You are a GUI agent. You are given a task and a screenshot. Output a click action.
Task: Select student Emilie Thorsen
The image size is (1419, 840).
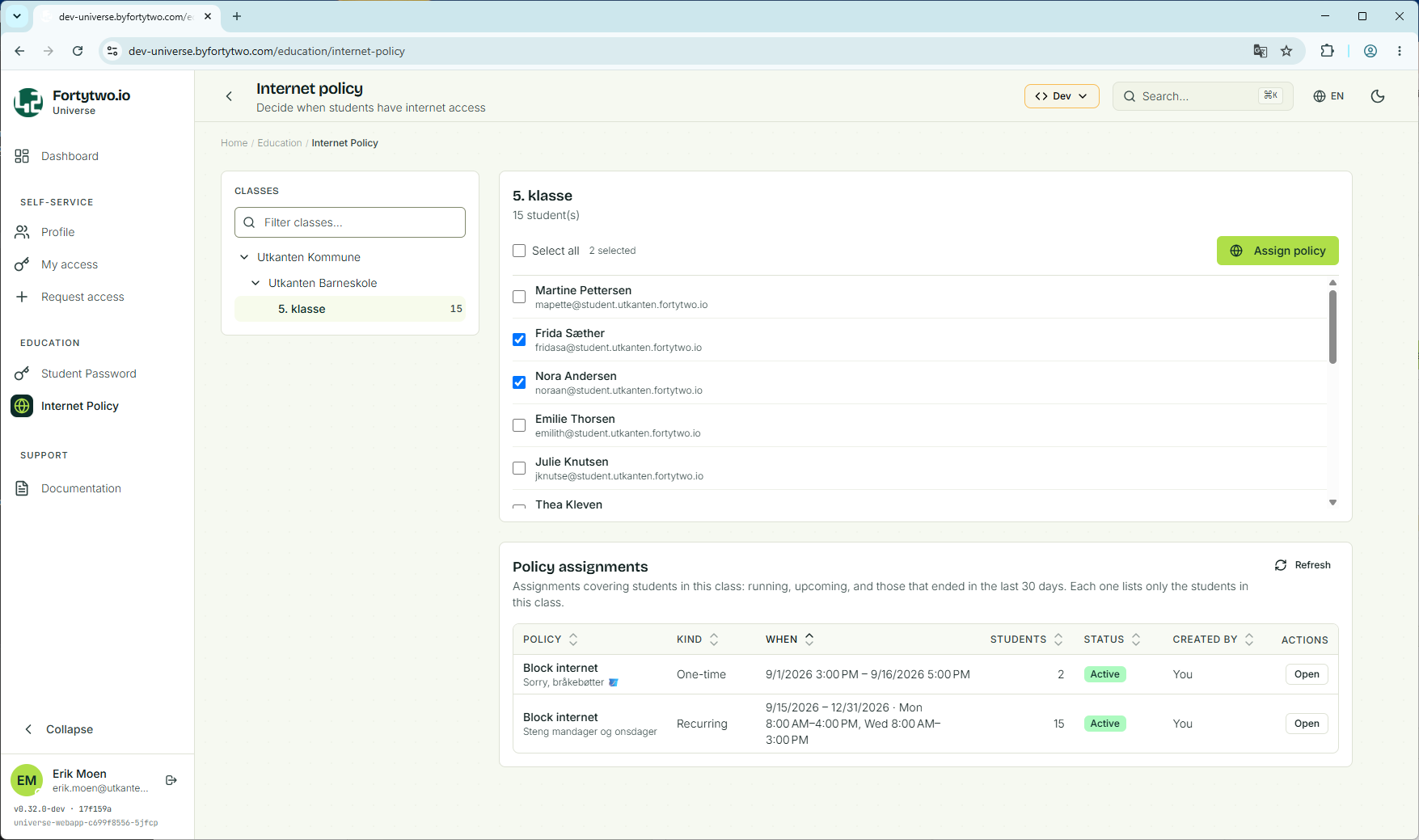coord(519,425)
